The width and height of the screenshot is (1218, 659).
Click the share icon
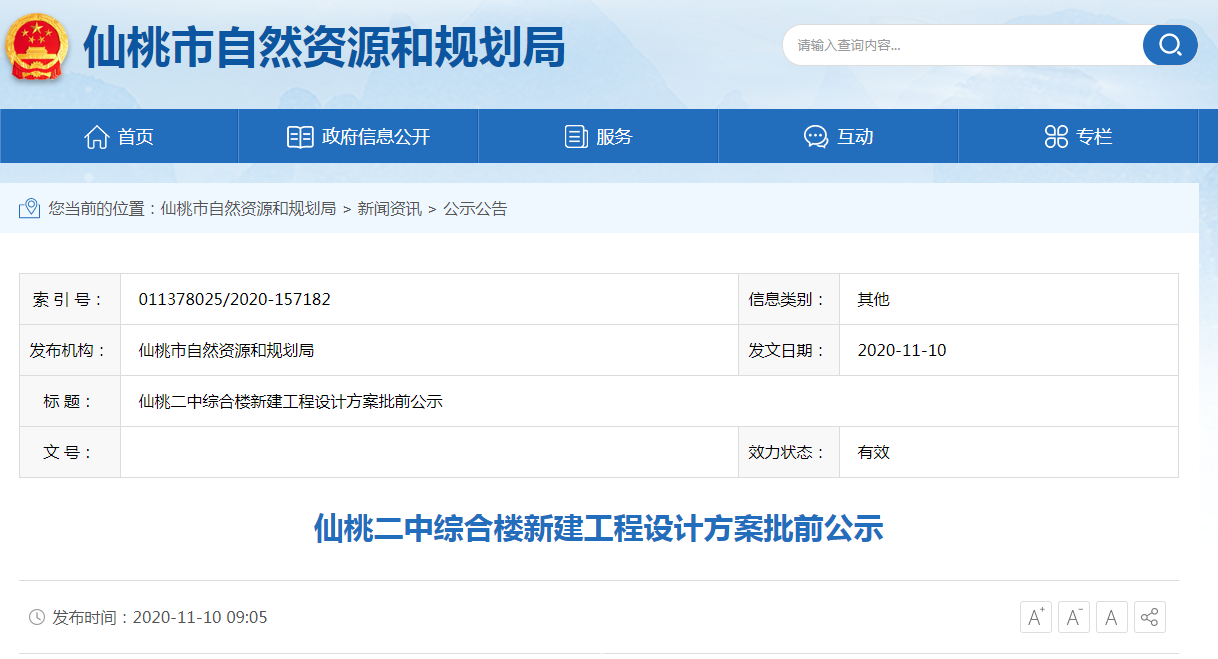tap(1150, 617)
